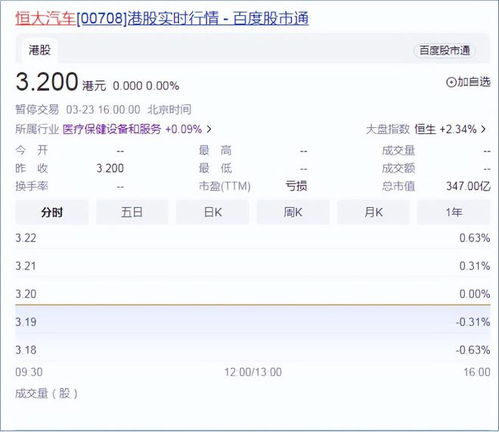Click the 暂停交易 status text
Image resolution: width=499 pixels, height=432 pixels.
pos(37,109)
